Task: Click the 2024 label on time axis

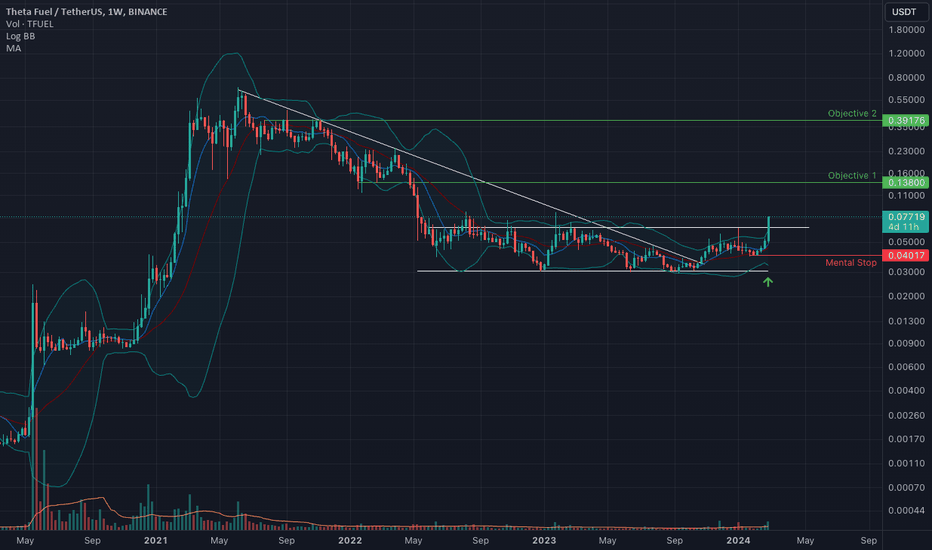Action: (738, 540)
